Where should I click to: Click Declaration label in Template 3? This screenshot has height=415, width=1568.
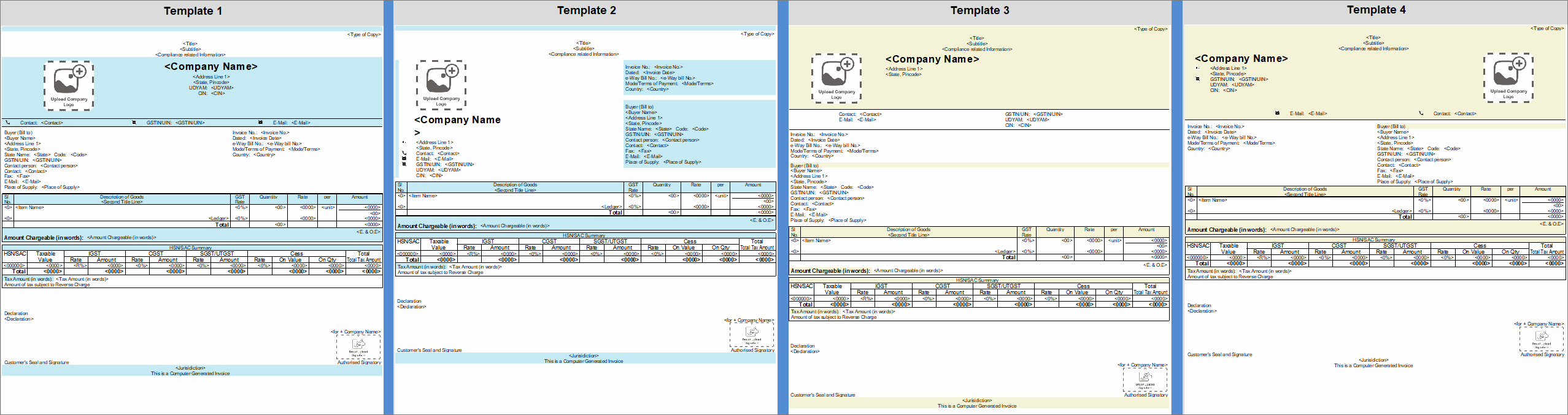coord(803,346)
